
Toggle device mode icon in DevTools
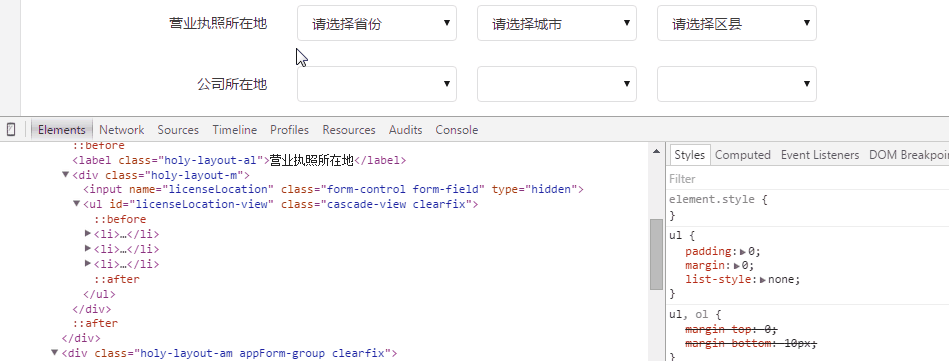pos(11,130)
